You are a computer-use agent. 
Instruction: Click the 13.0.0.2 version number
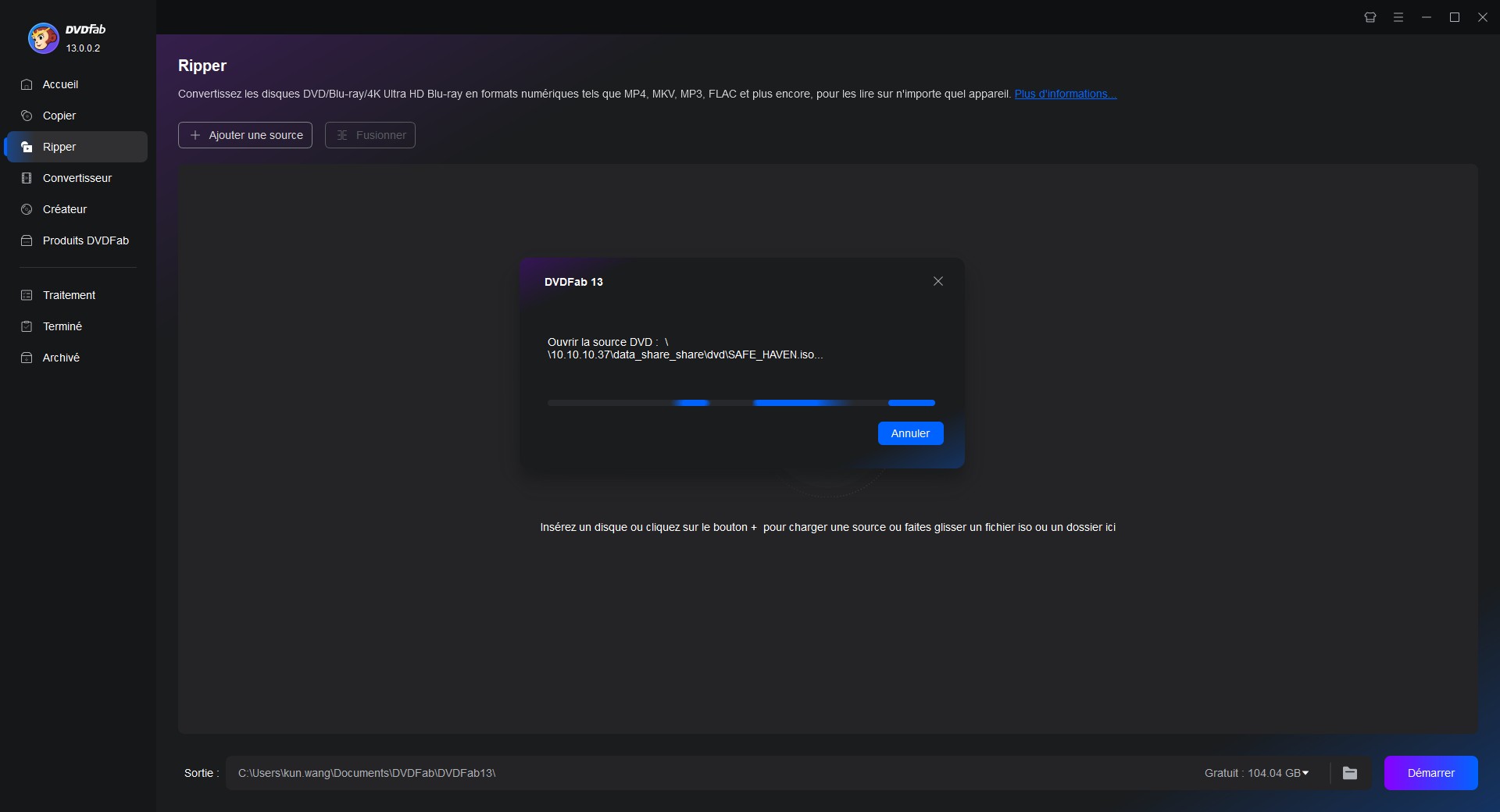[83, 48]
